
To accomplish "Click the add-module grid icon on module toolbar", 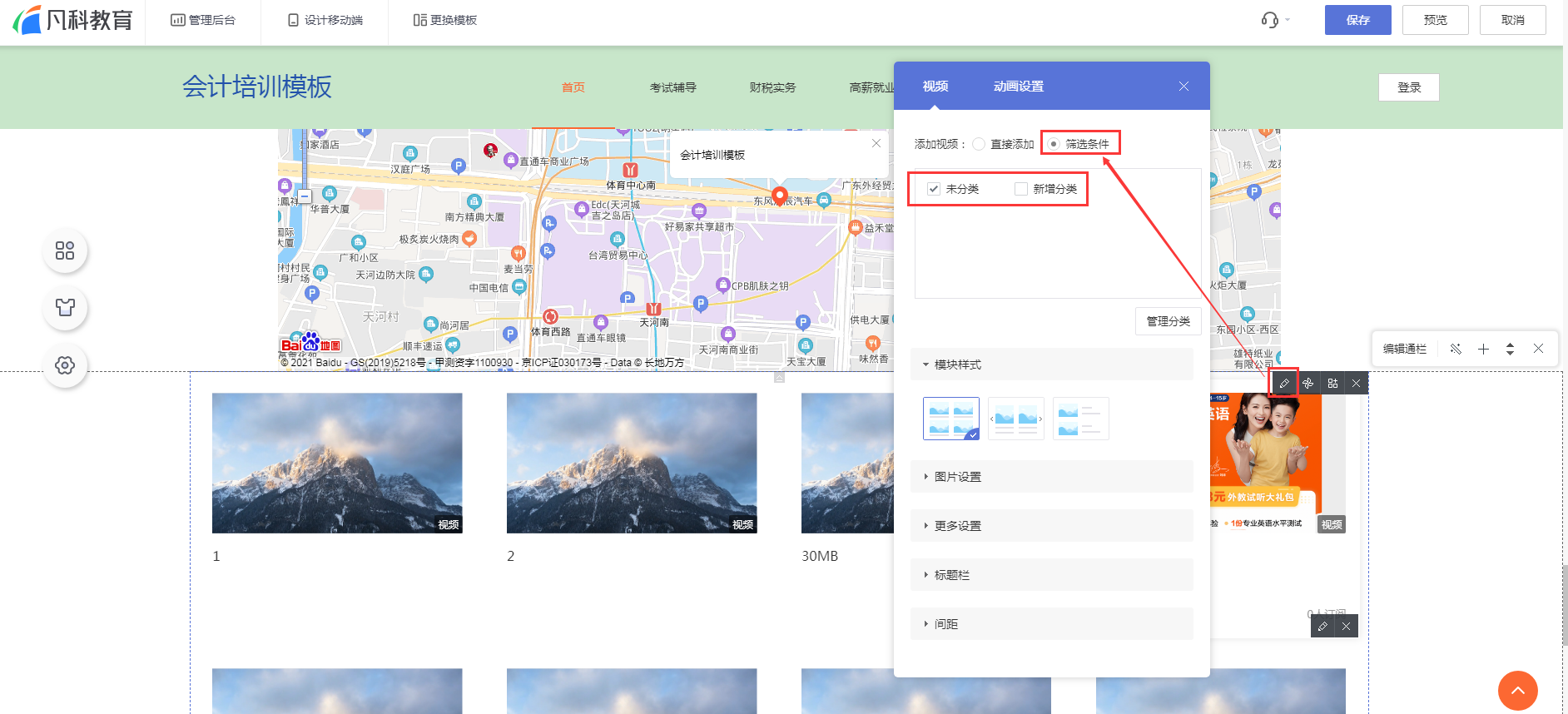I will tap(1332, 384).
